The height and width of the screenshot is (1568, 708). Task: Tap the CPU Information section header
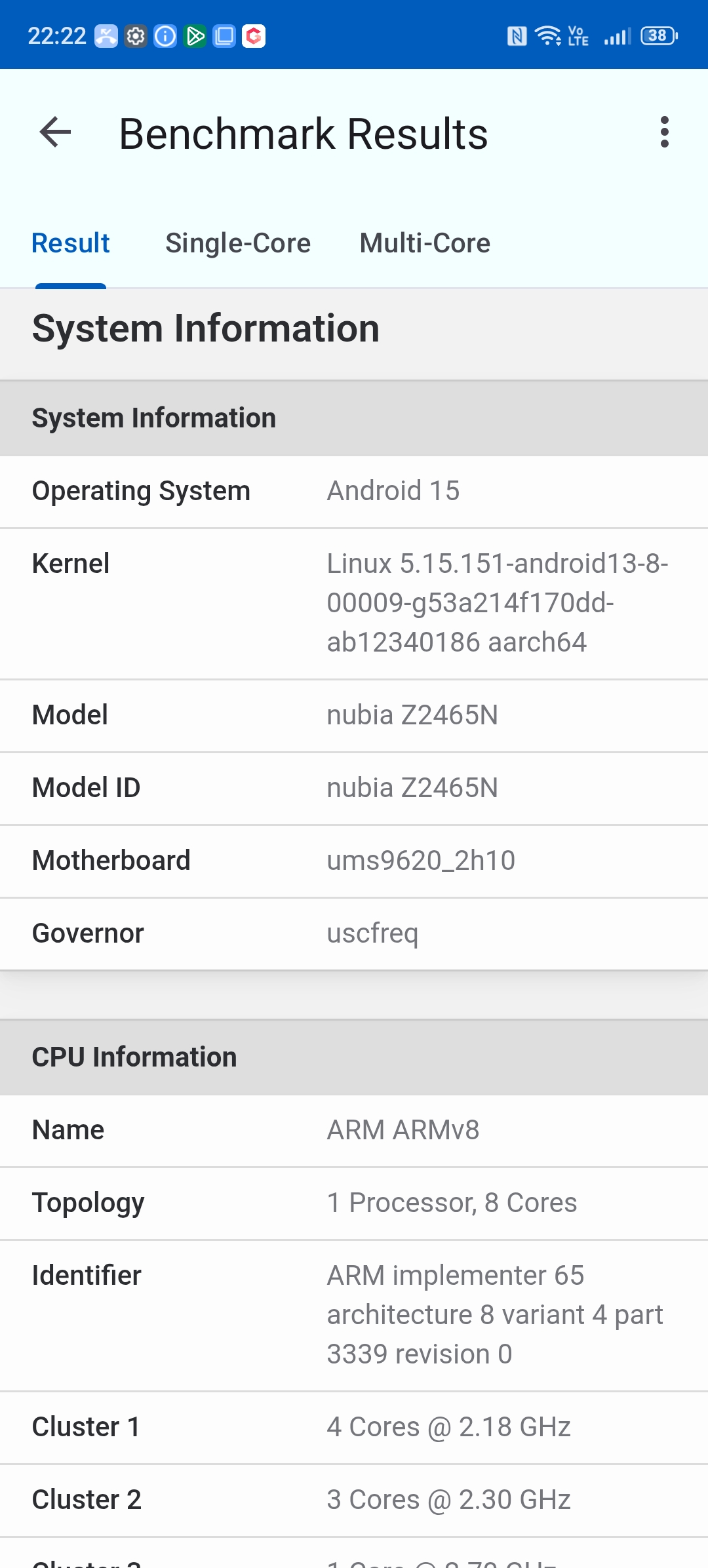click(x=354, y=1057)
